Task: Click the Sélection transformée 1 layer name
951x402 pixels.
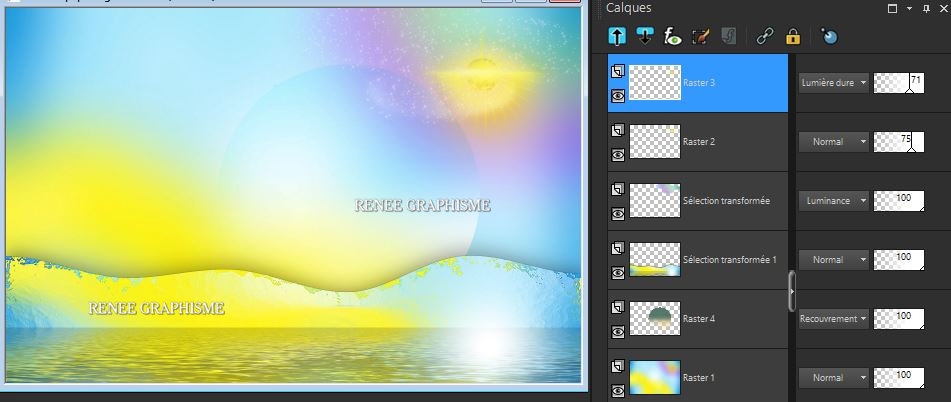Action: 730,260
